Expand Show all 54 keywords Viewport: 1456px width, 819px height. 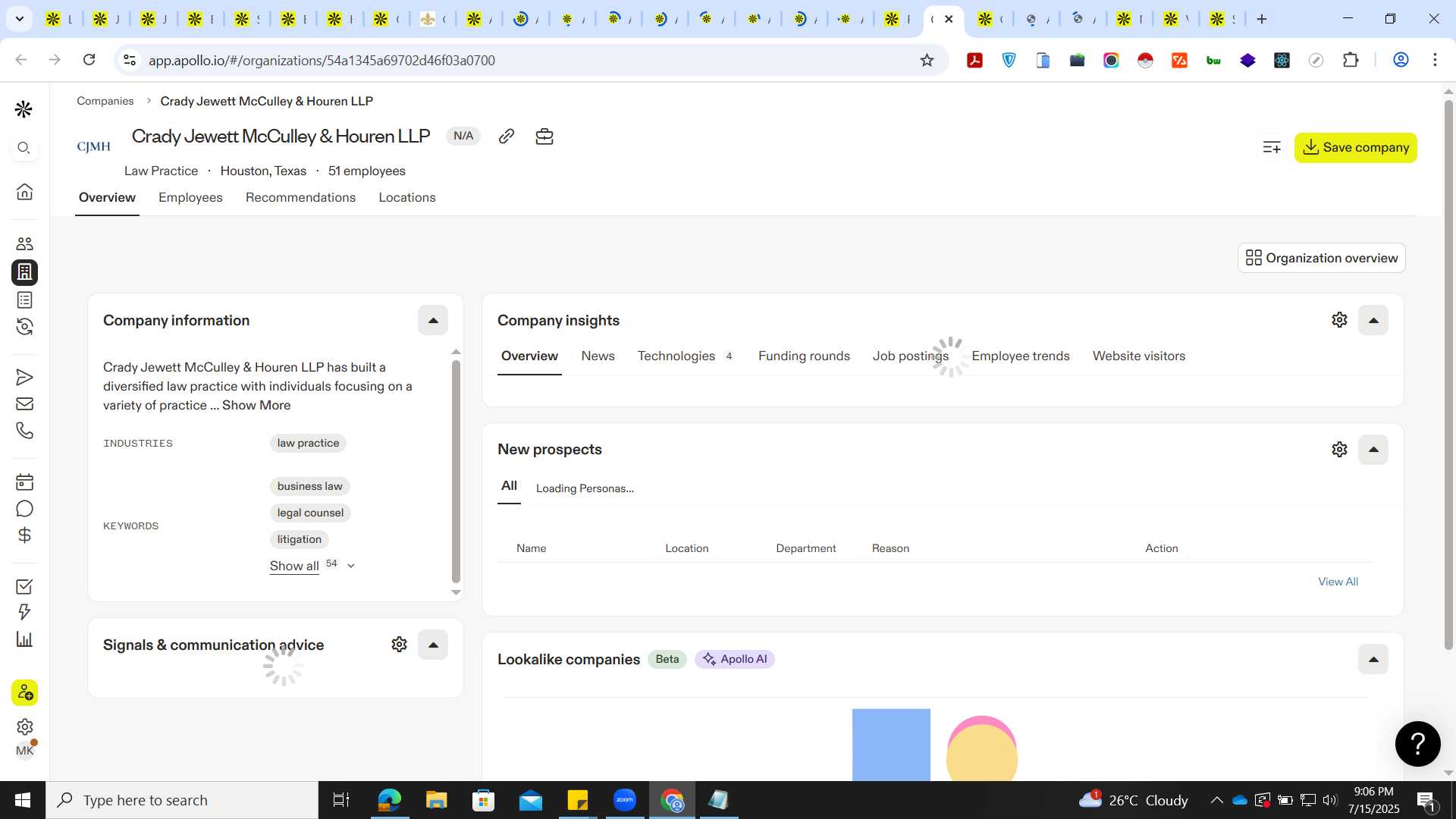pyautogui.click(x=312, y=566)
